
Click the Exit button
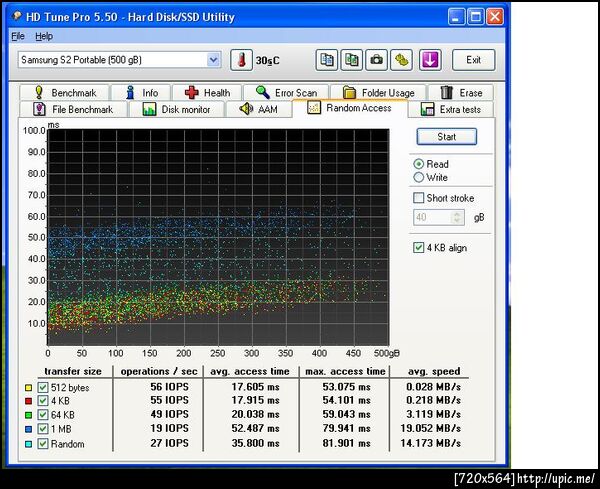click(474, 60)
